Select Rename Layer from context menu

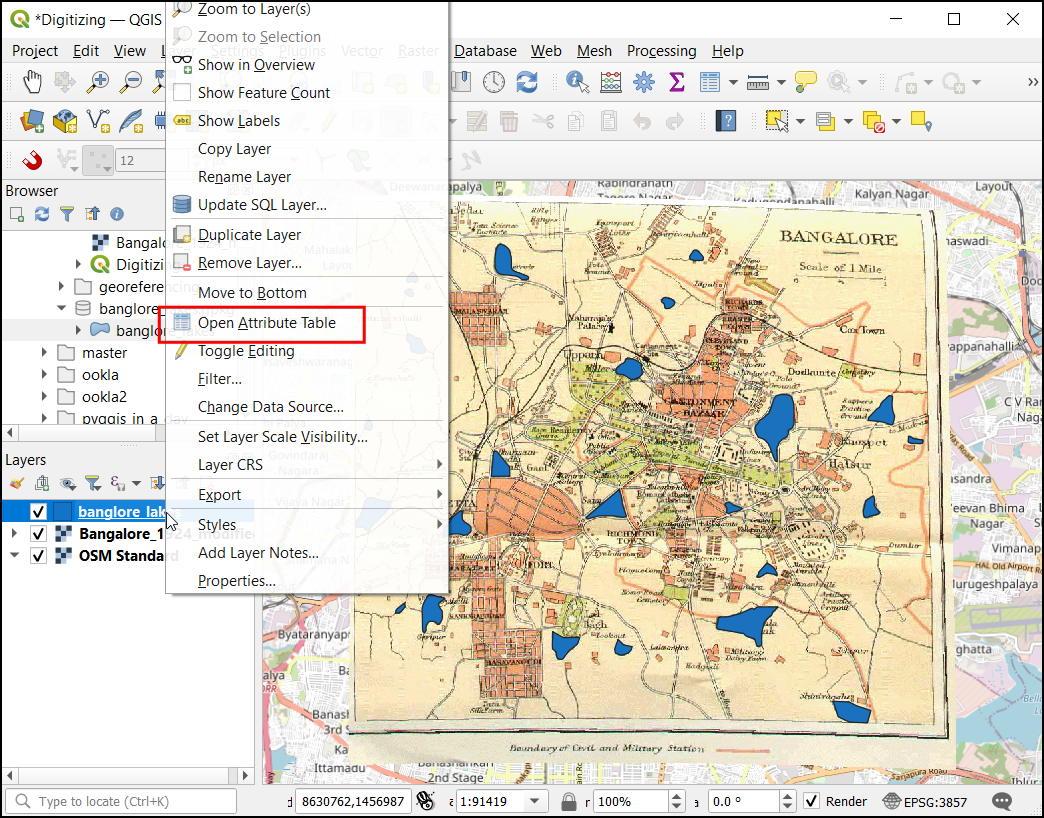pyautogui.click(x=244, y=177)
